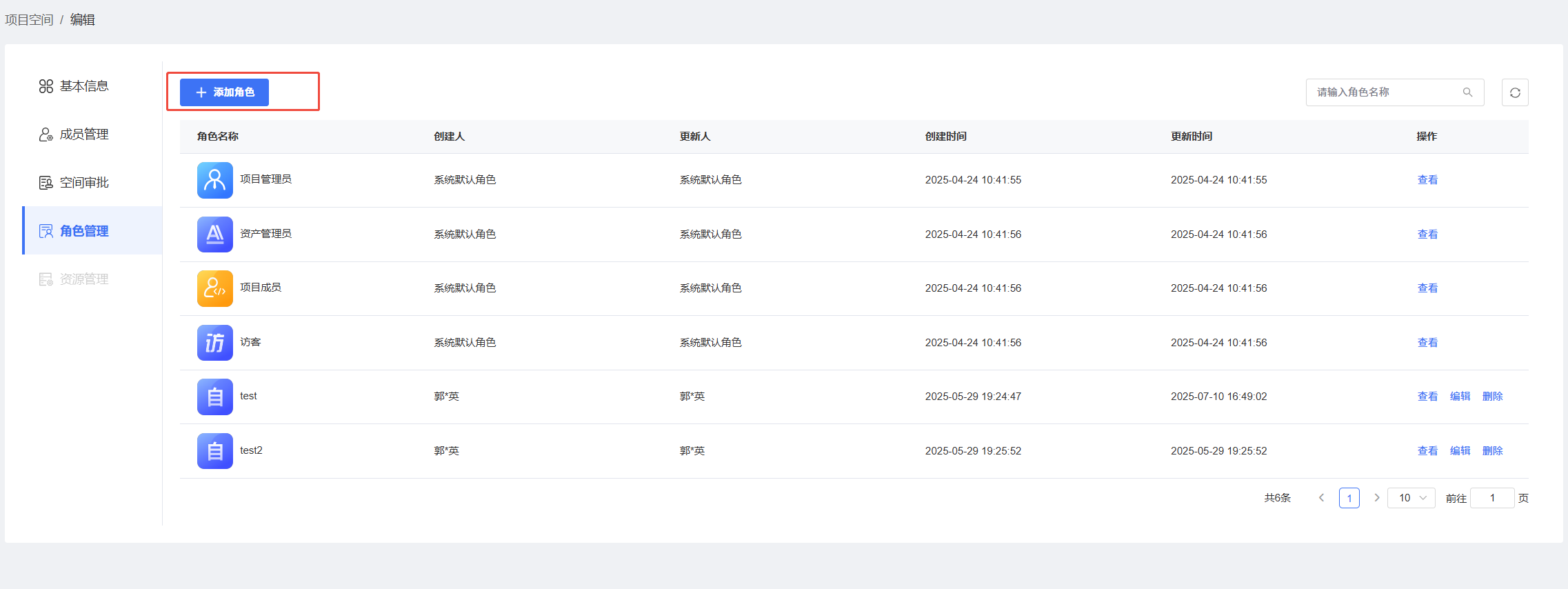The height and width of the screenshot is (589, 1568).
Task: Click the refresh icon beside the search box
Action: pos(1515,92)
